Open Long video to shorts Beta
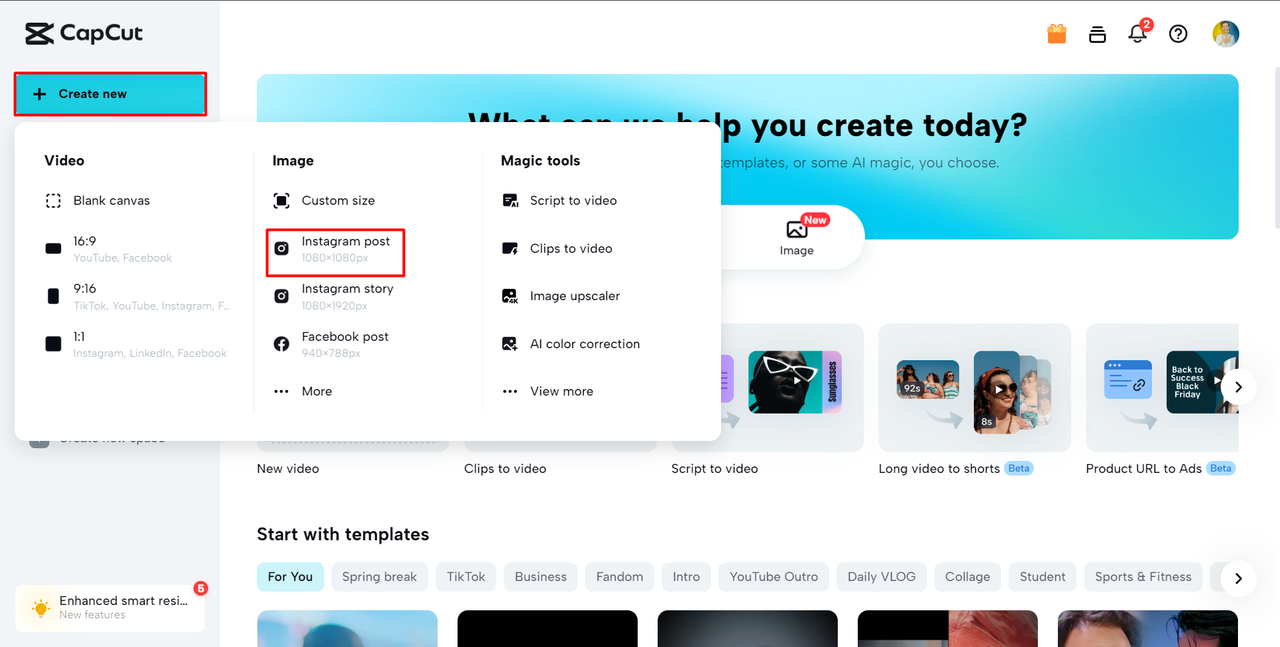 coord(956,469)
